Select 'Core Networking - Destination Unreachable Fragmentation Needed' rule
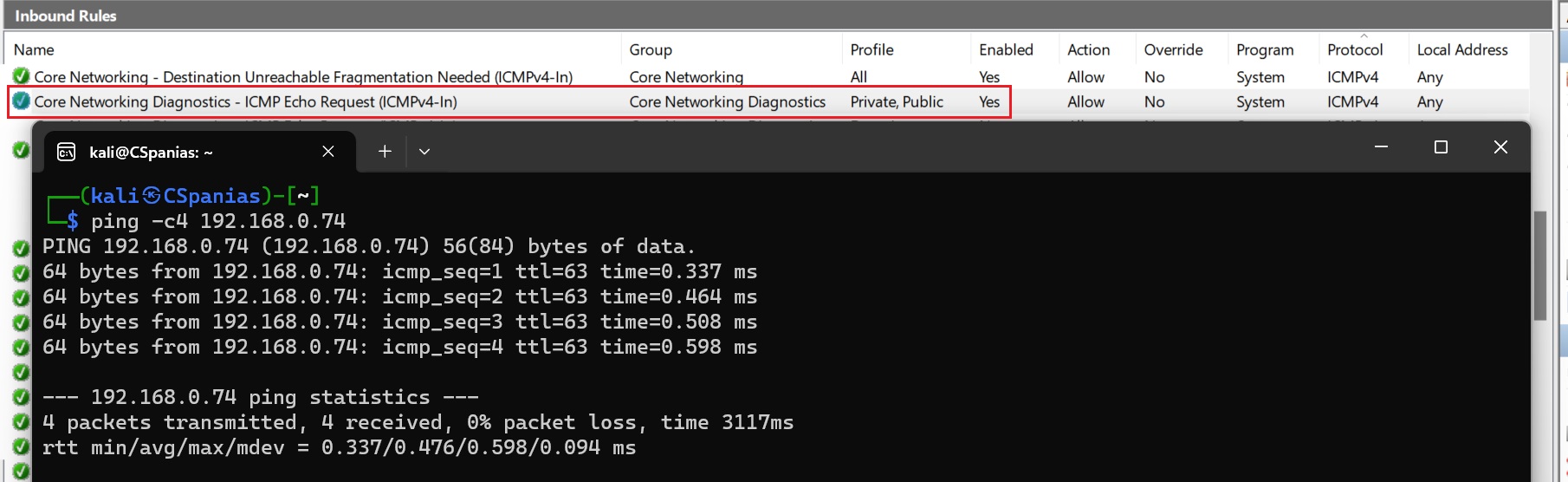This screenshot has width=1568, height=482. (x=303, y=76)
